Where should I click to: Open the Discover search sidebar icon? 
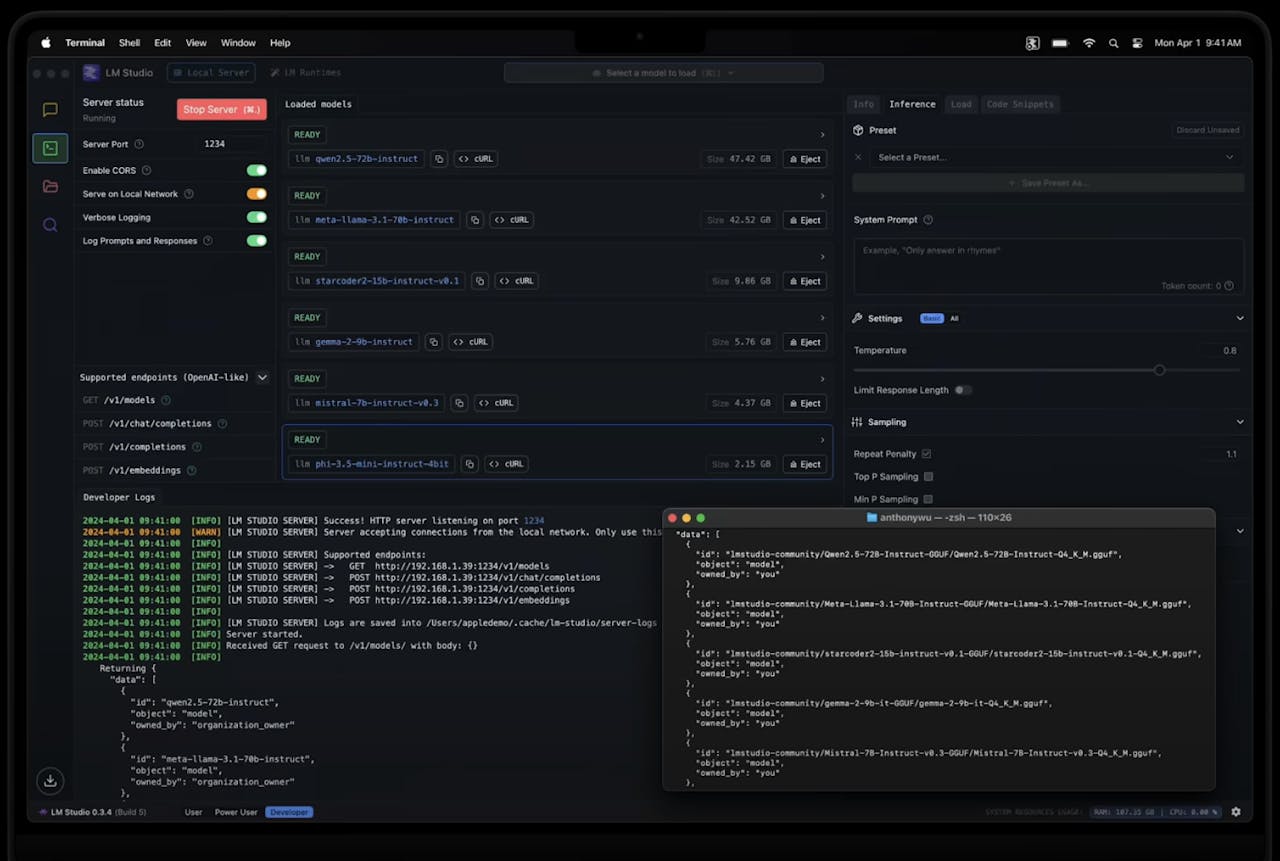[50, 225]
